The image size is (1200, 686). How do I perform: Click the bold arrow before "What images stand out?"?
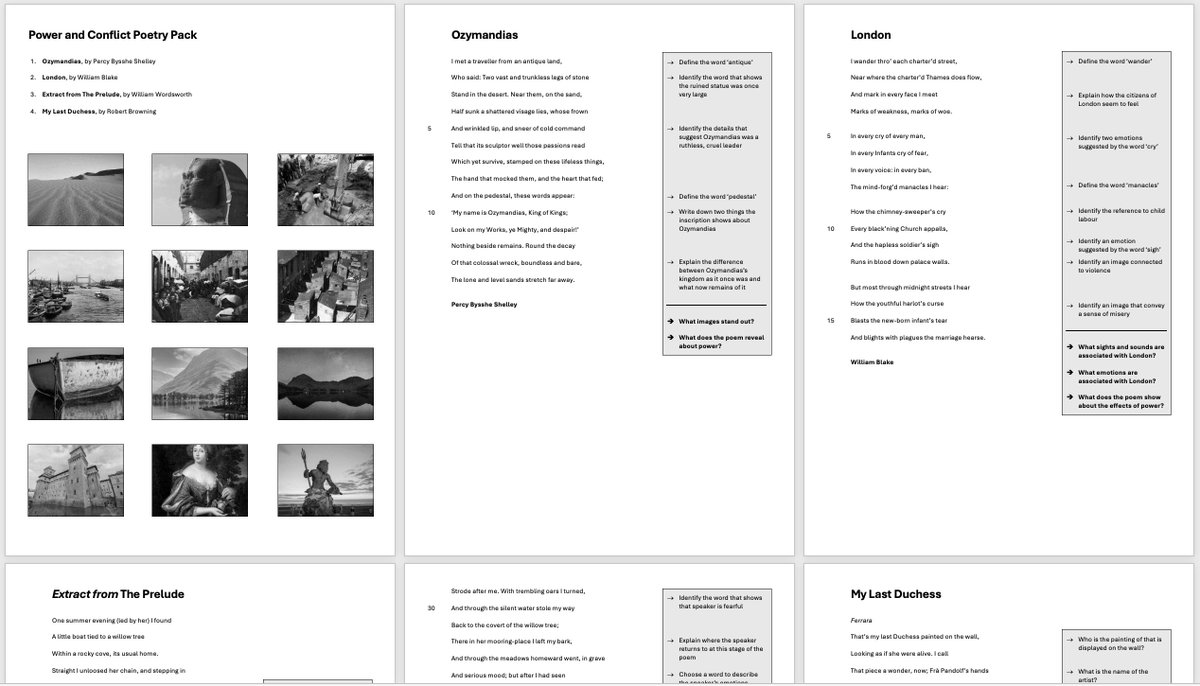point(668,322)
